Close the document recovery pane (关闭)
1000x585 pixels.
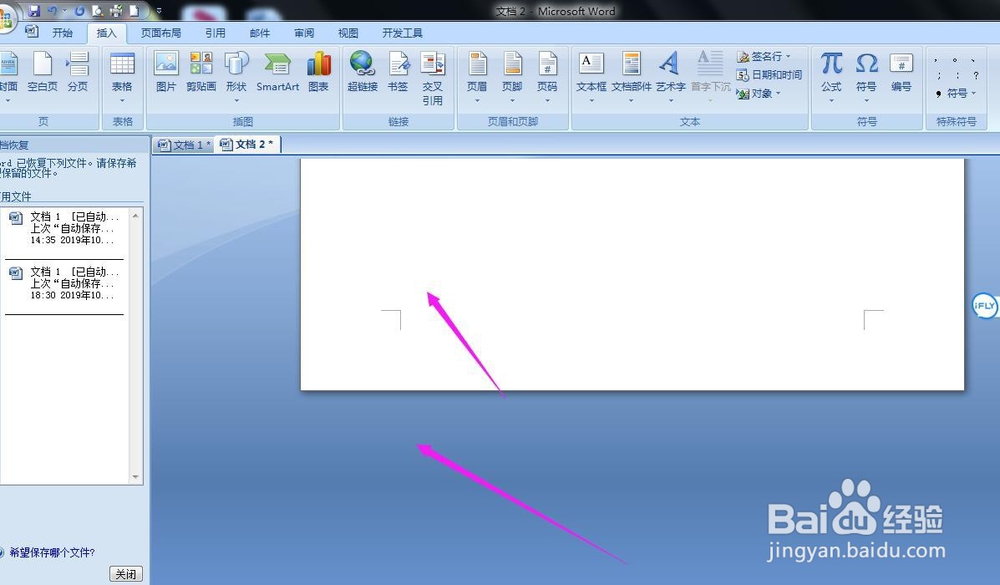coord(126,574)
